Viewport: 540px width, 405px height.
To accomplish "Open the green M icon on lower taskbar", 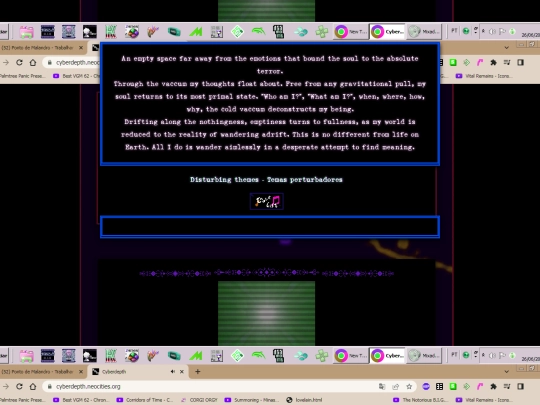I will coord(196,356).
